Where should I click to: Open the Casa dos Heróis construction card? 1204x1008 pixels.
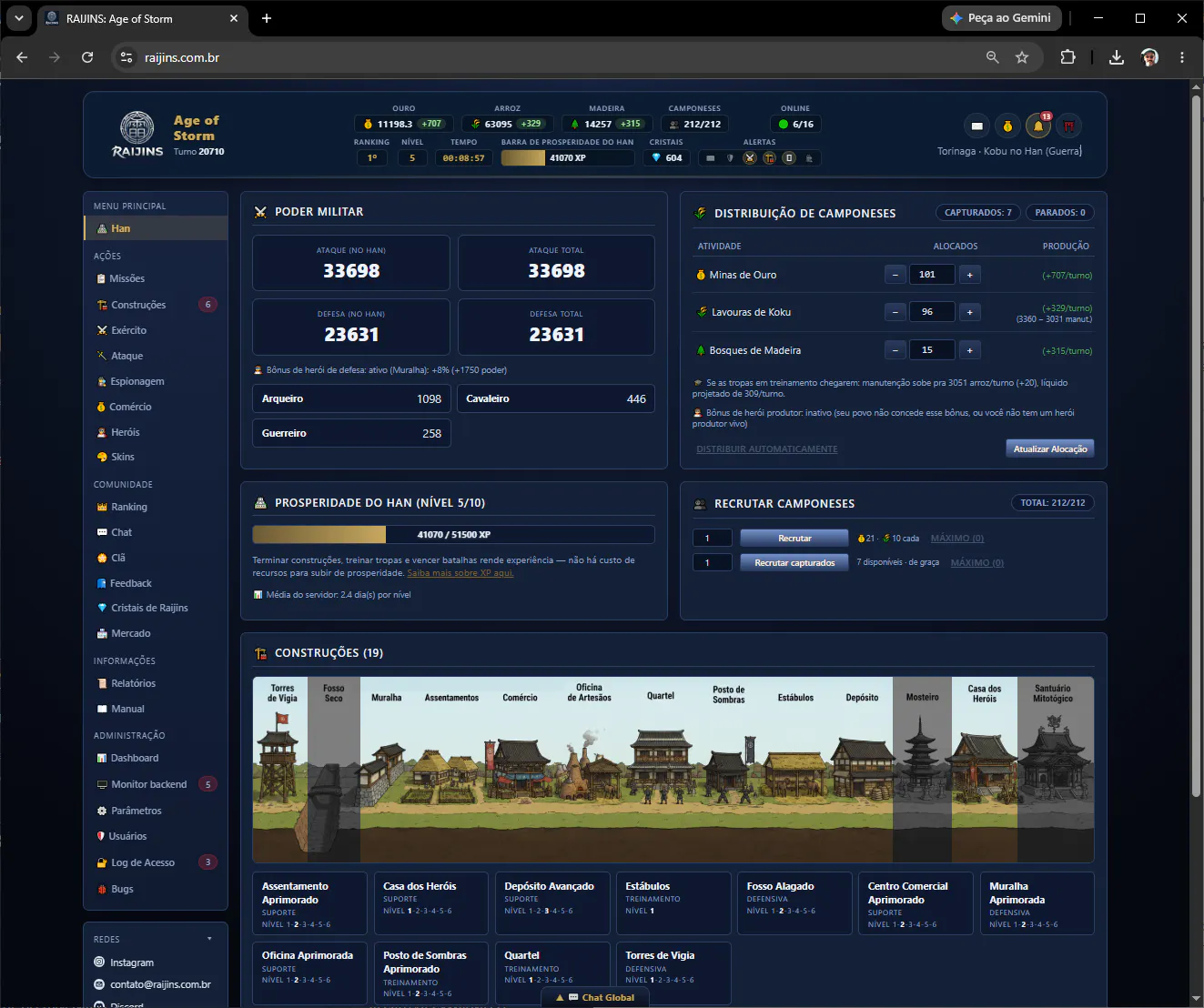coord(430,903)
